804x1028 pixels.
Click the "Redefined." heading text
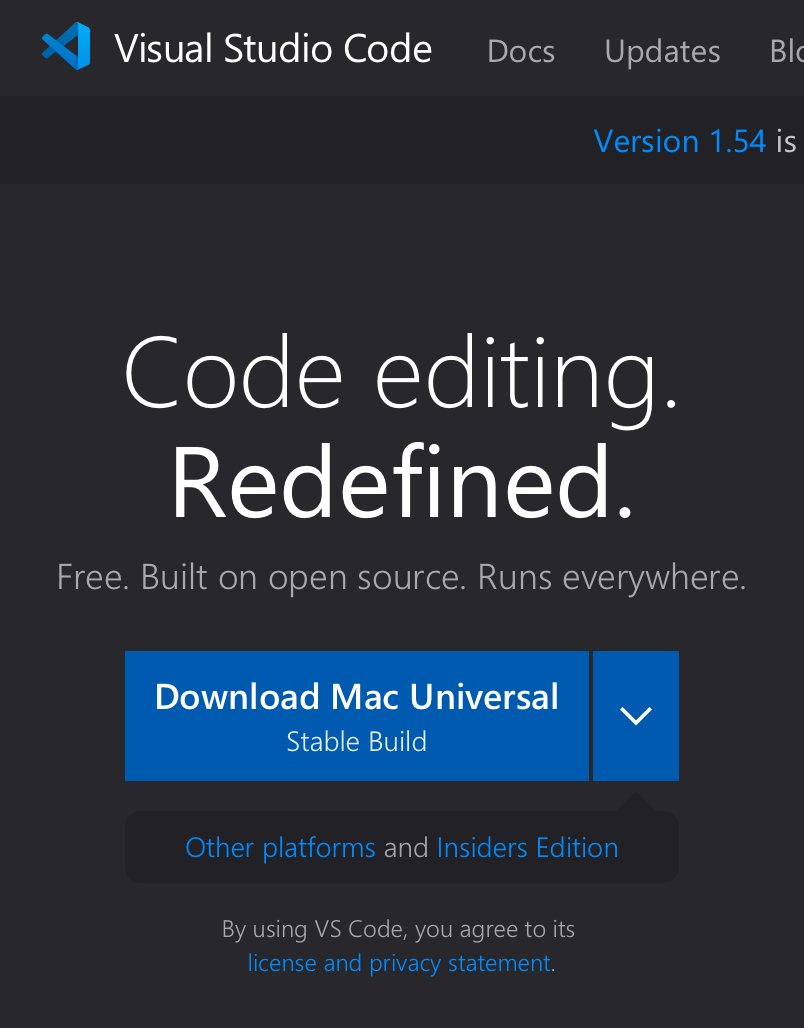[401, 482]
